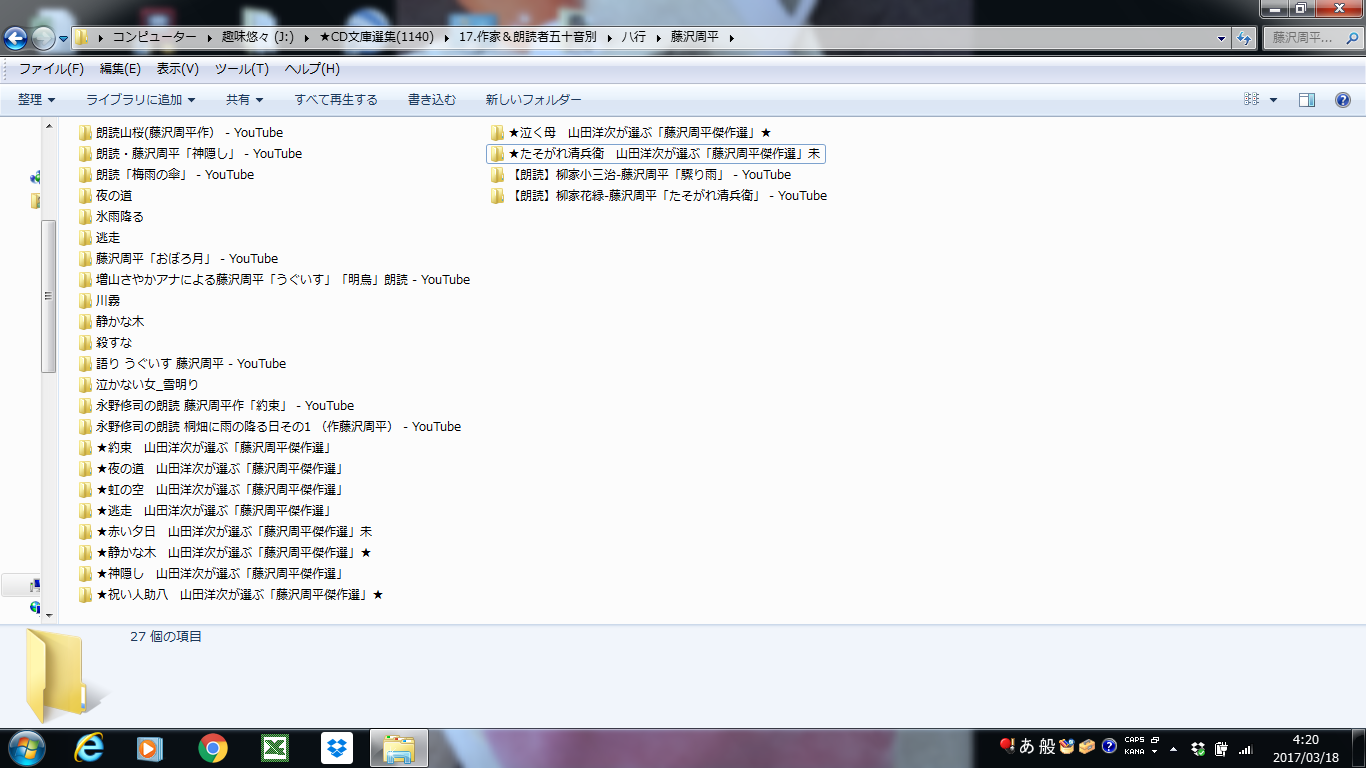Toggle IME conversion mode 般

coord(1047,746)
